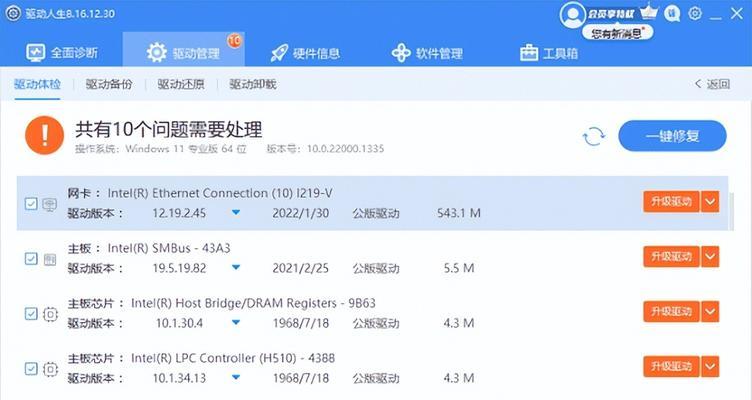The height and width of the screenshot is (400, 752).
Task: Open the customer service chat icon
Action: (672, 13)
